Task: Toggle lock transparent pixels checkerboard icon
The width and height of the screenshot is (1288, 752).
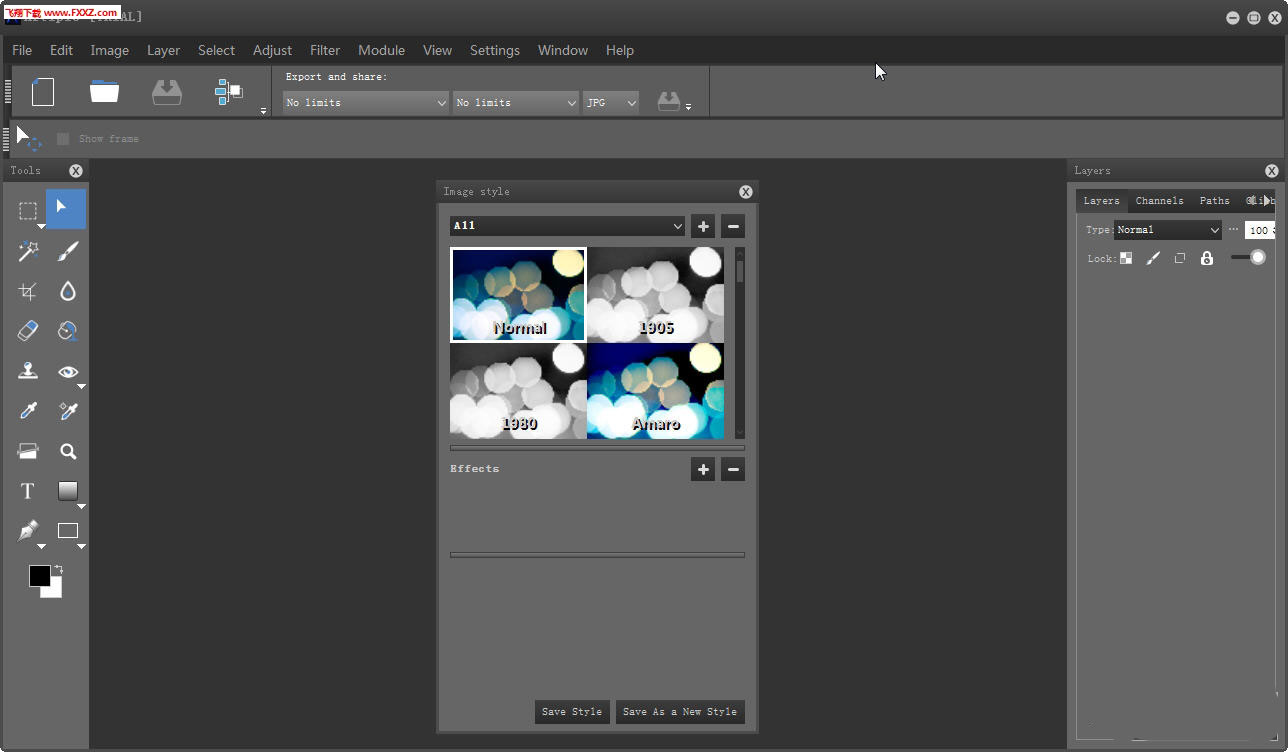Action: coord(1126,258)
